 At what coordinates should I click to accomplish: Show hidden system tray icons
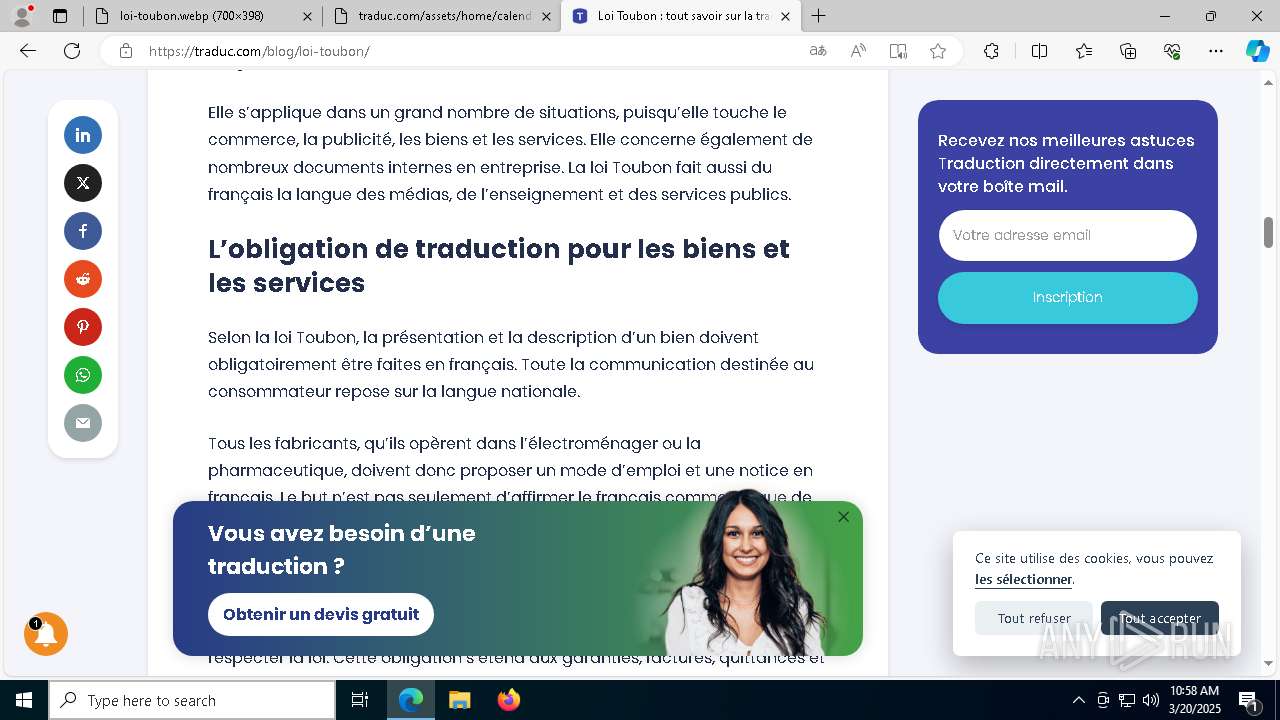pos(1078,700)
